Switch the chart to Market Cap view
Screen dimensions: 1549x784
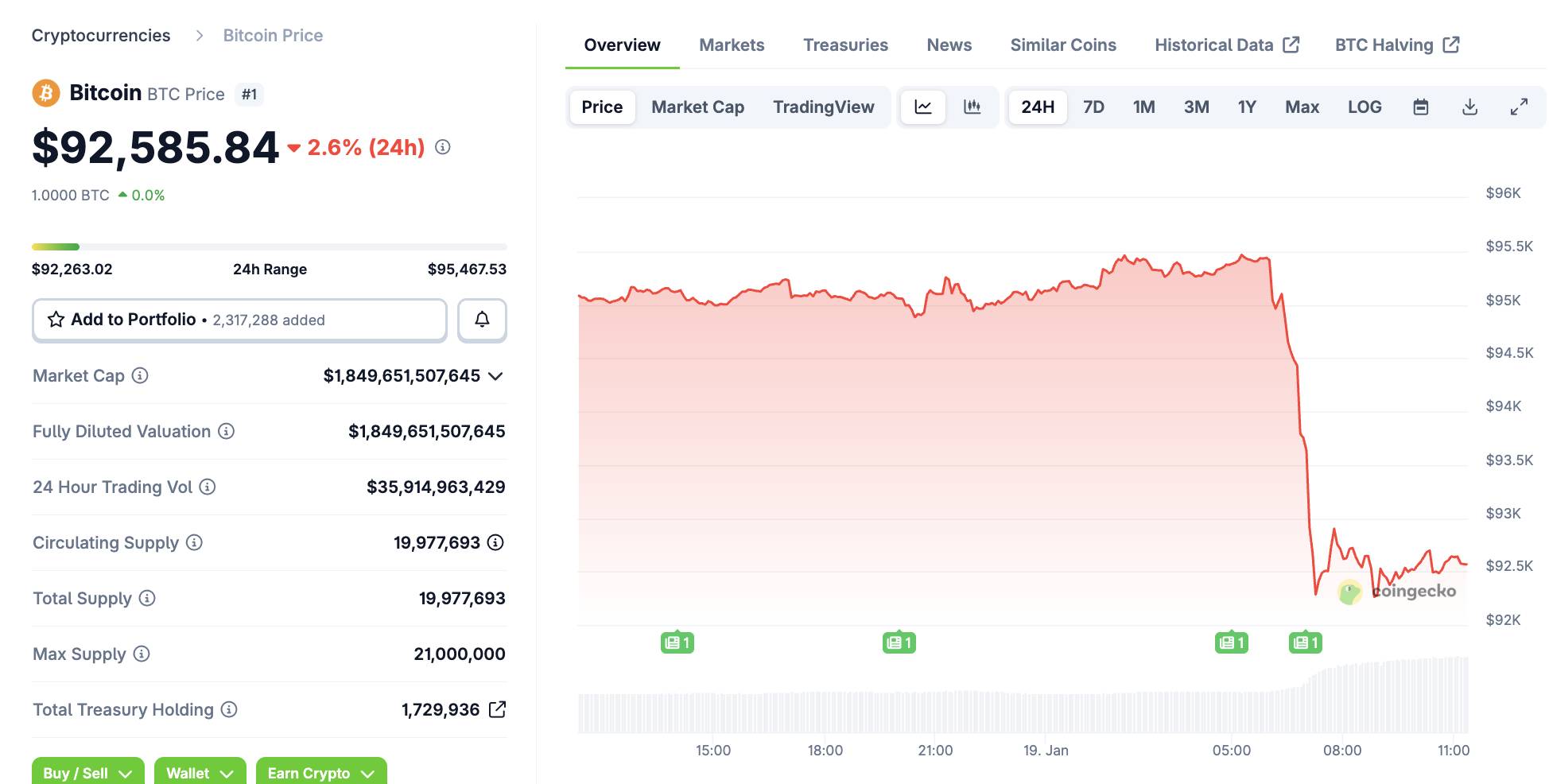697,107
